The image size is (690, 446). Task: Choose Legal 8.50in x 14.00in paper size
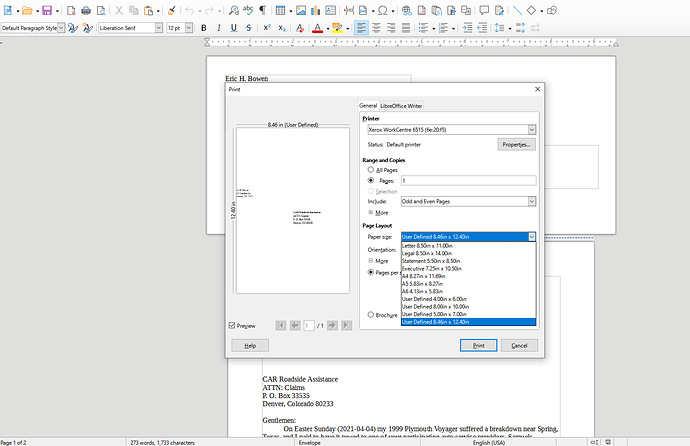[x=468, y=253]
